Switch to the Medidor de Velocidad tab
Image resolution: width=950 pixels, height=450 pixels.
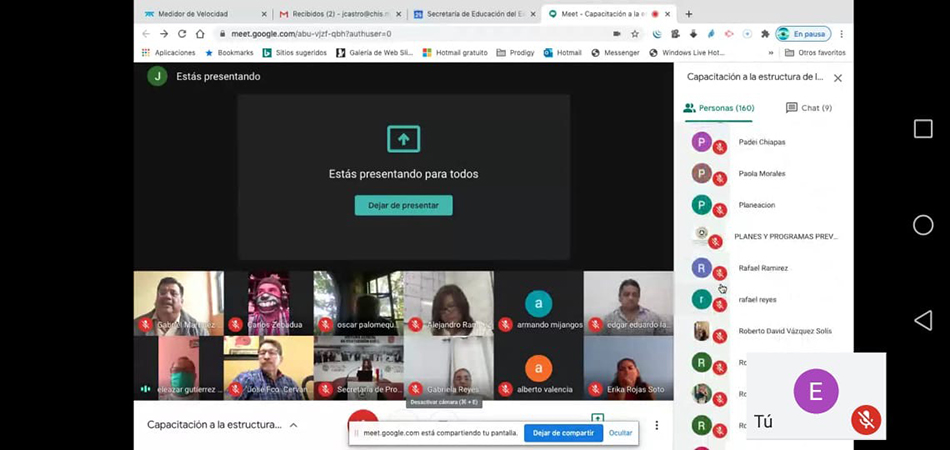point(204,14)
